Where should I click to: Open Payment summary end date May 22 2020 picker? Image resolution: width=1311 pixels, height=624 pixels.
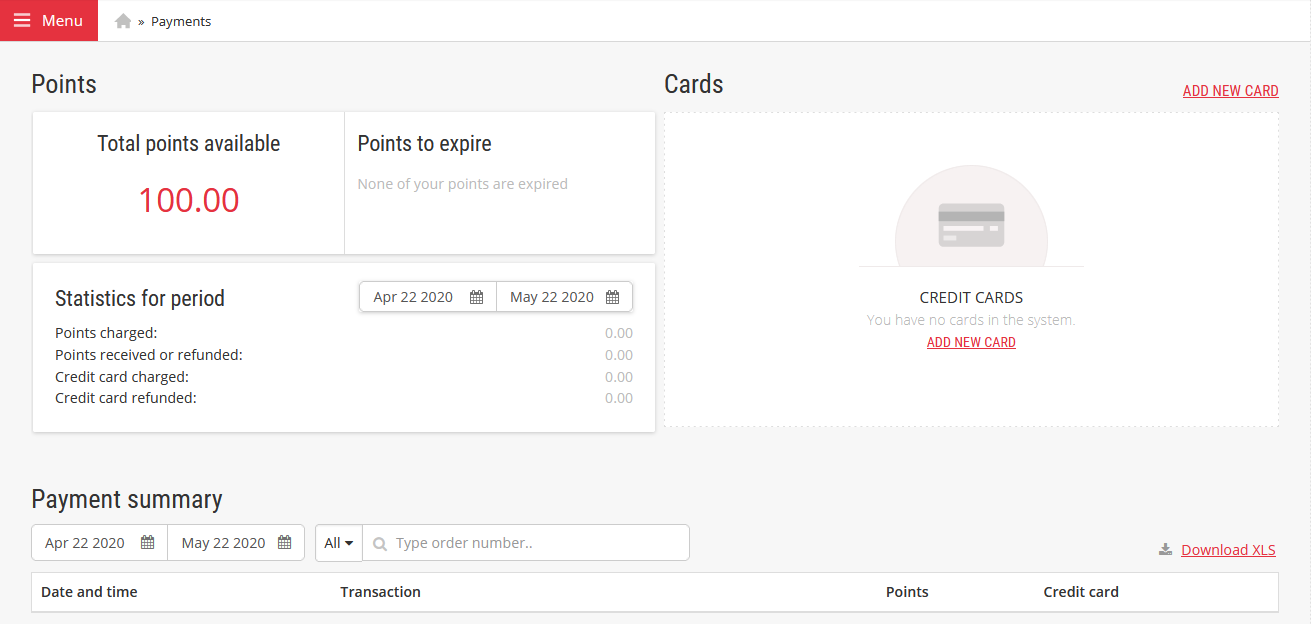coord(236,543)
